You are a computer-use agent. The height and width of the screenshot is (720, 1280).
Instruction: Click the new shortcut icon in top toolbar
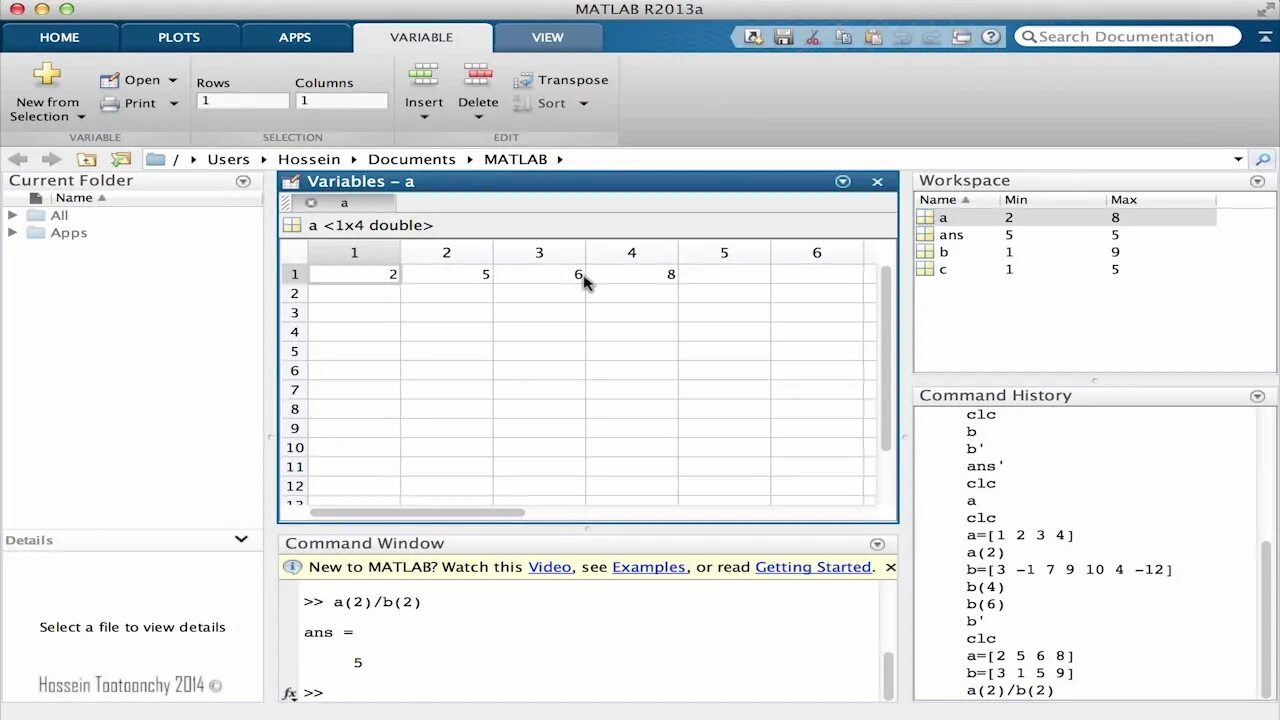[753, 37]
